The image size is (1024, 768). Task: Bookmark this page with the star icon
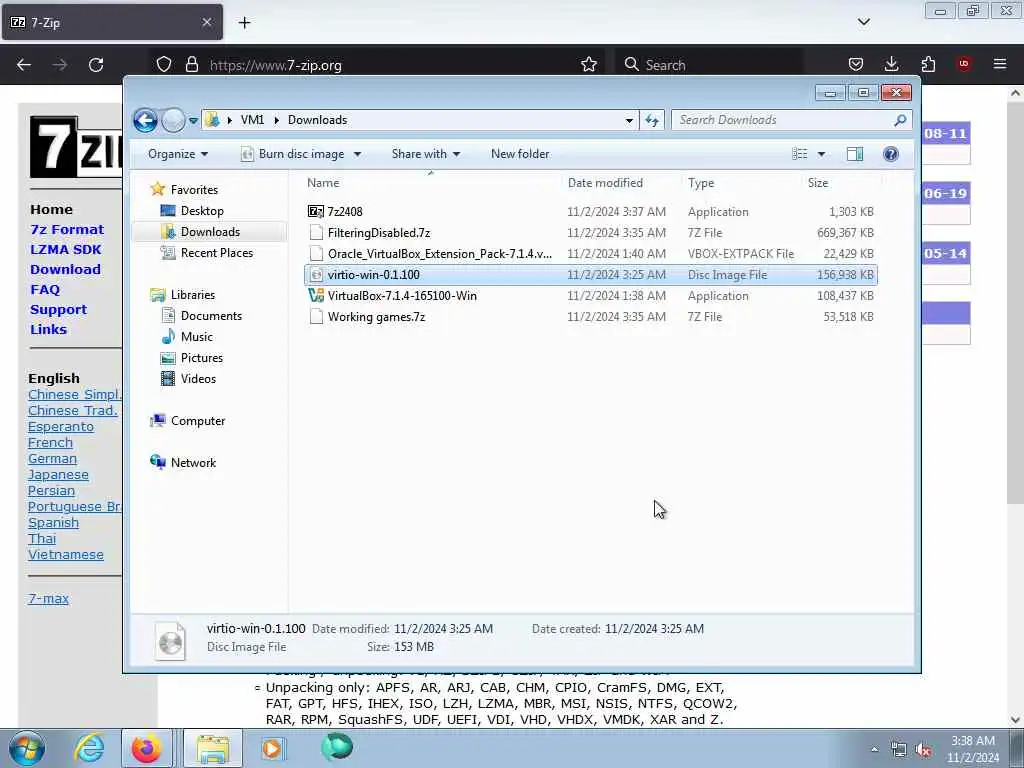(588, 65)
